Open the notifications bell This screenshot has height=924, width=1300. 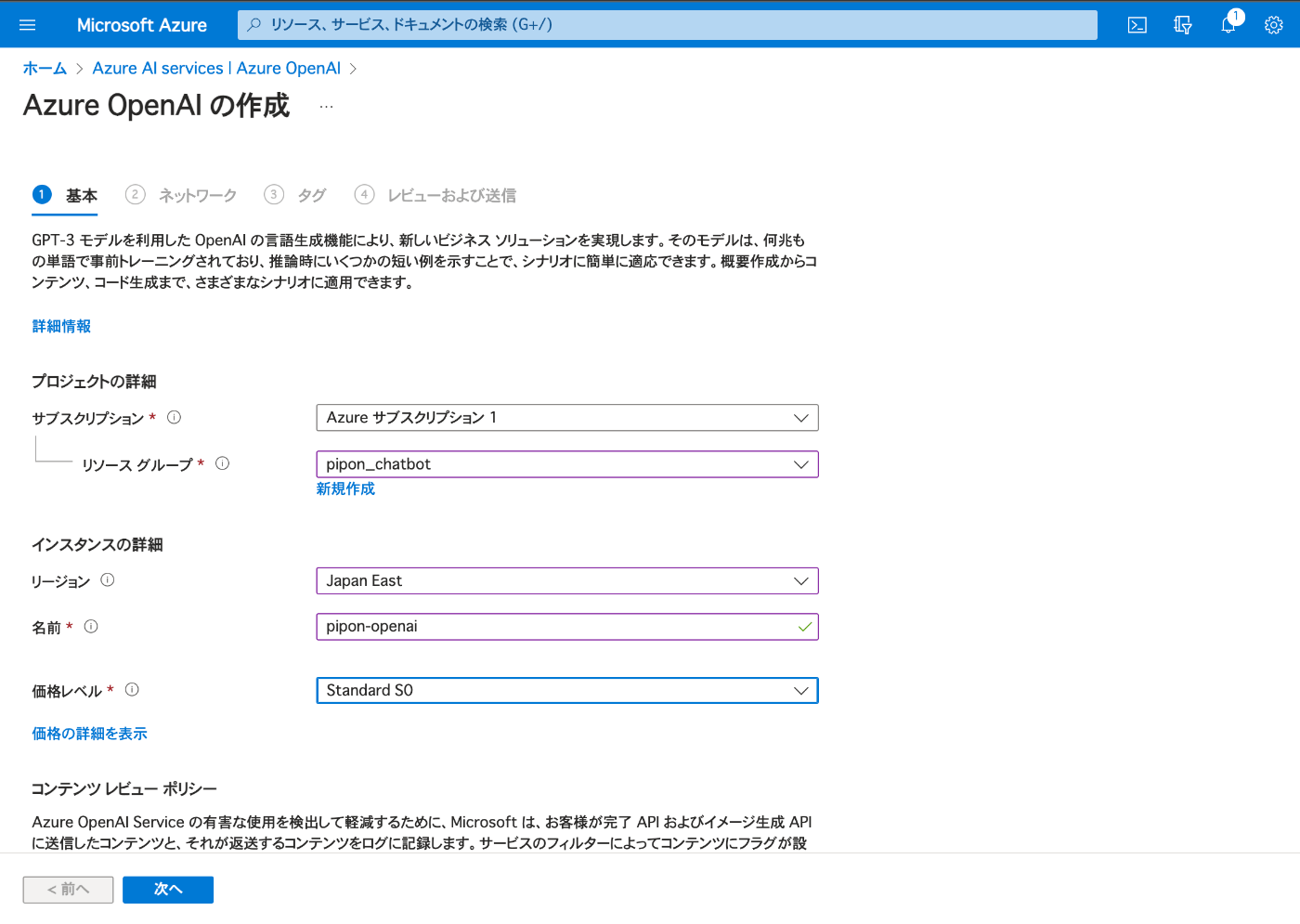(x=1228, y=25)
